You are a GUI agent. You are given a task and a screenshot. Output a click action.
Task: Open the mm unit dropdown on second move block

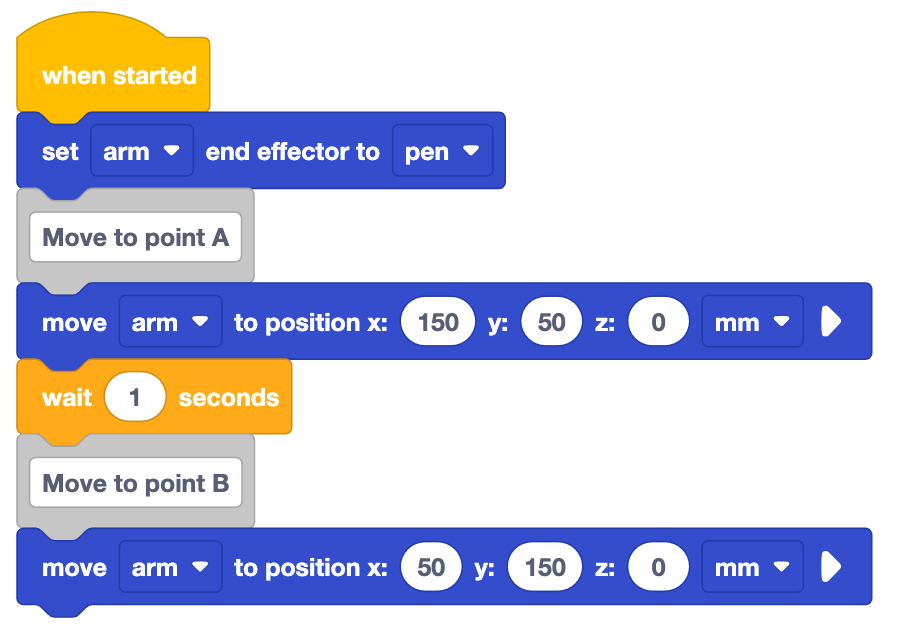(x=751, y=567)
